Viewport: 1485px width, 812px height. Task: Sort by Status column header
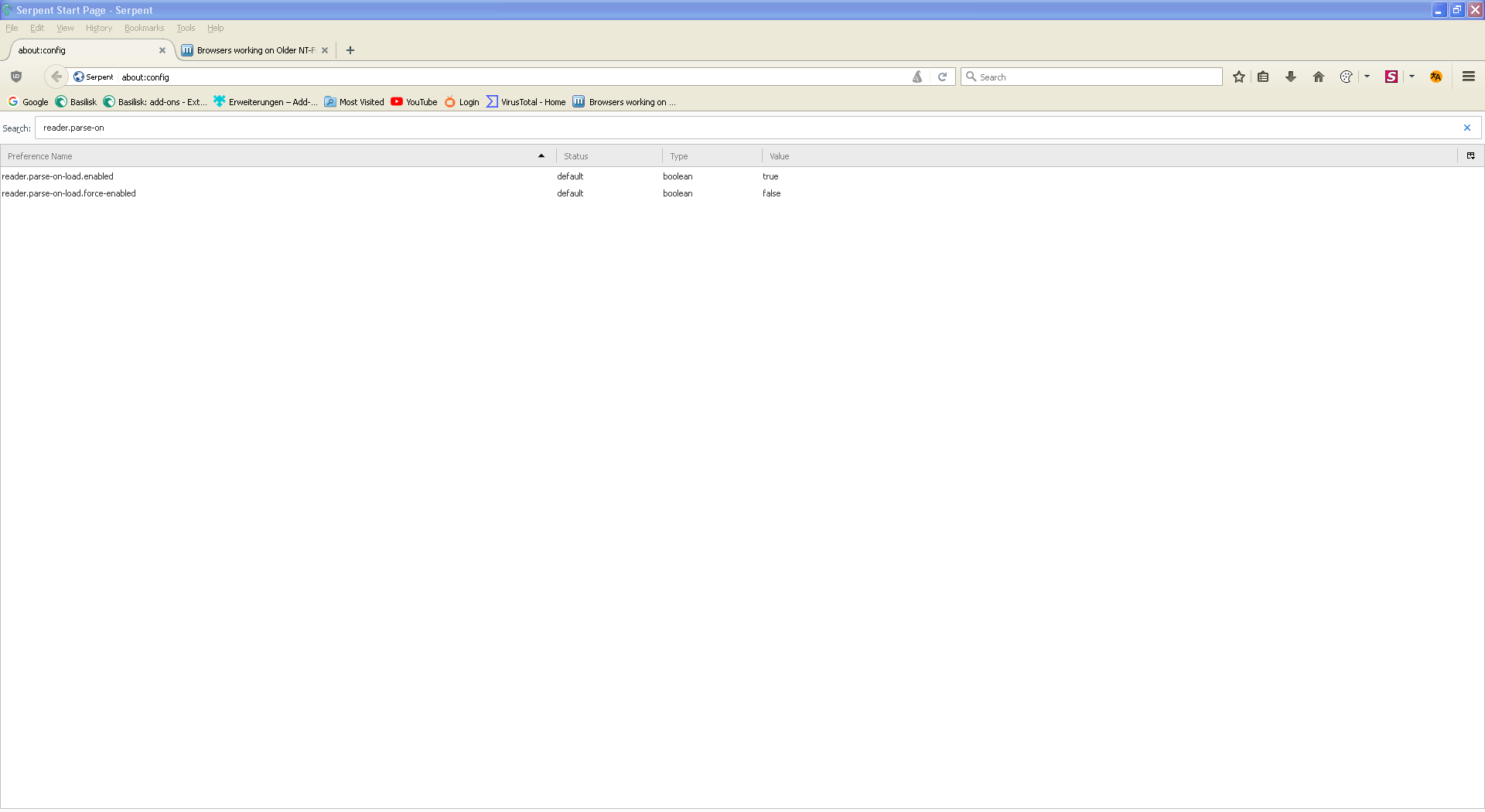click(x=609, y=156)
